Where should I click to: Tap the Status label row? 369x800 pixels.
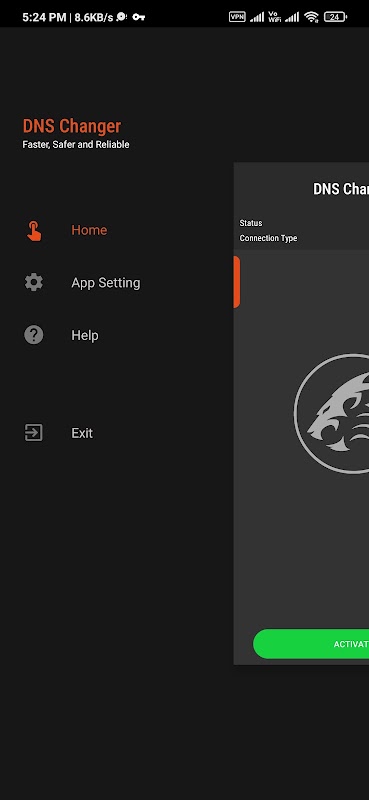tap(251, 223)
